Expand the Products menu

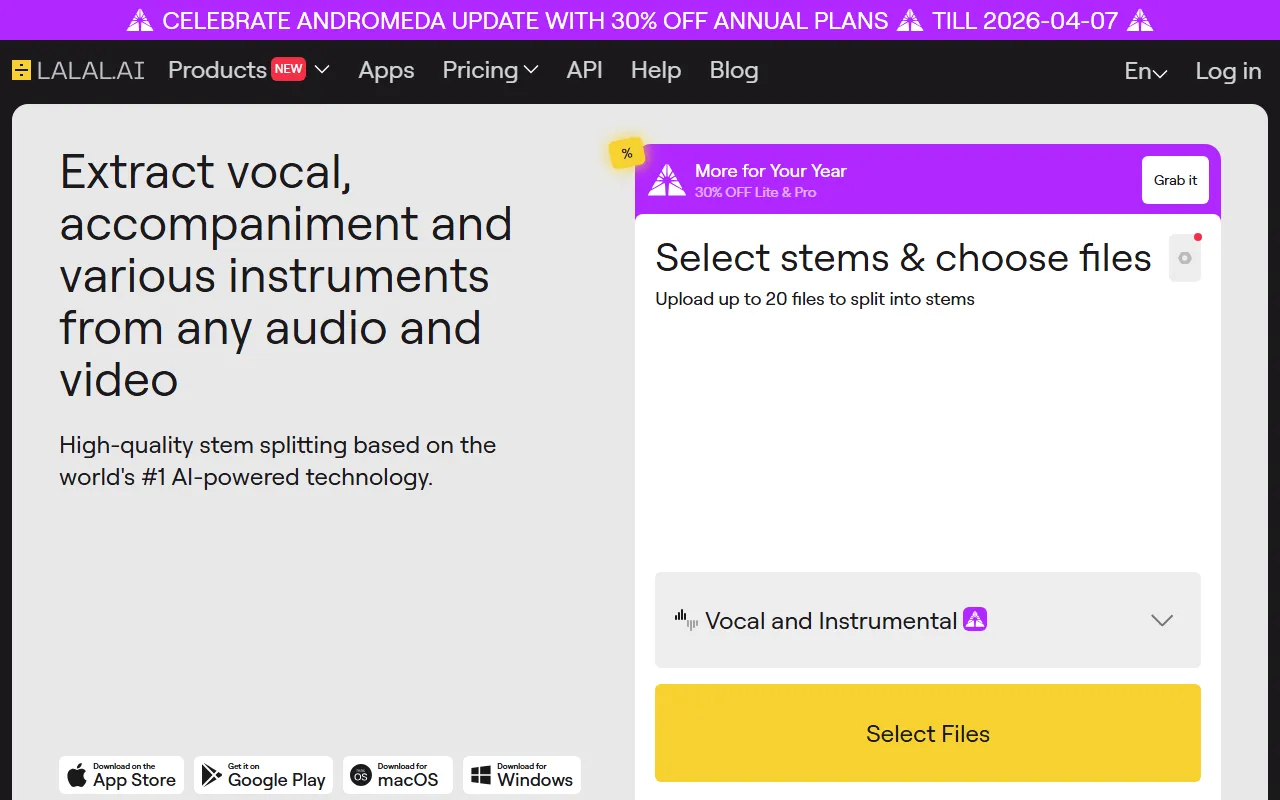point(248,70)
